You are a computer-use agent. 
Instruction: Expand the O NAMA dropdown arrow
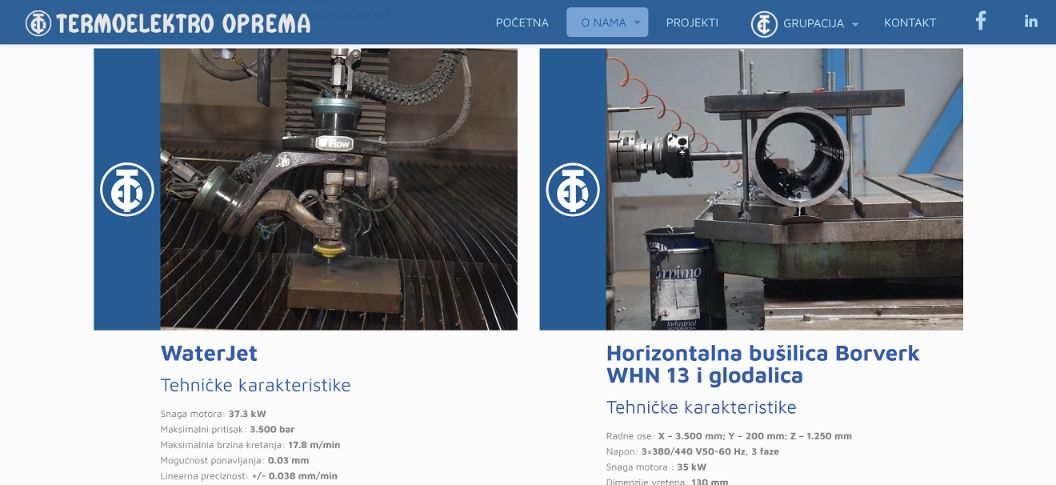coord(638,22)
